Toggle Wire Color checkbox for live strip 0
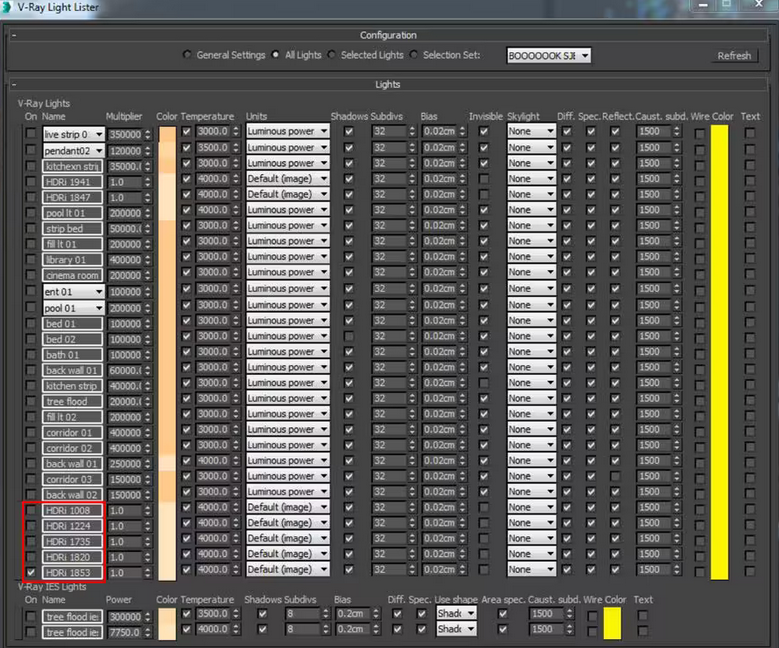This screenshot has width=779, height=648. [700, 134]
